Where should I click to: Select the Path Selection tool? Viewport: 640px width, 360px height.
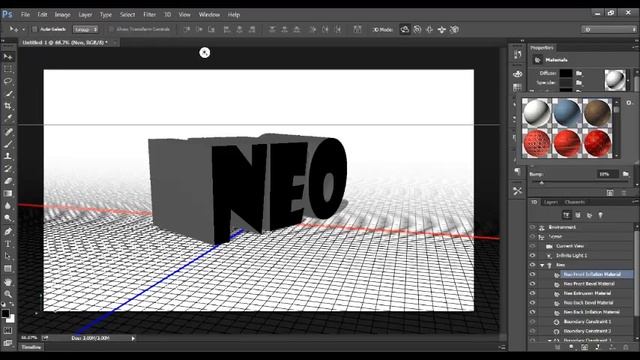(8, 256)
